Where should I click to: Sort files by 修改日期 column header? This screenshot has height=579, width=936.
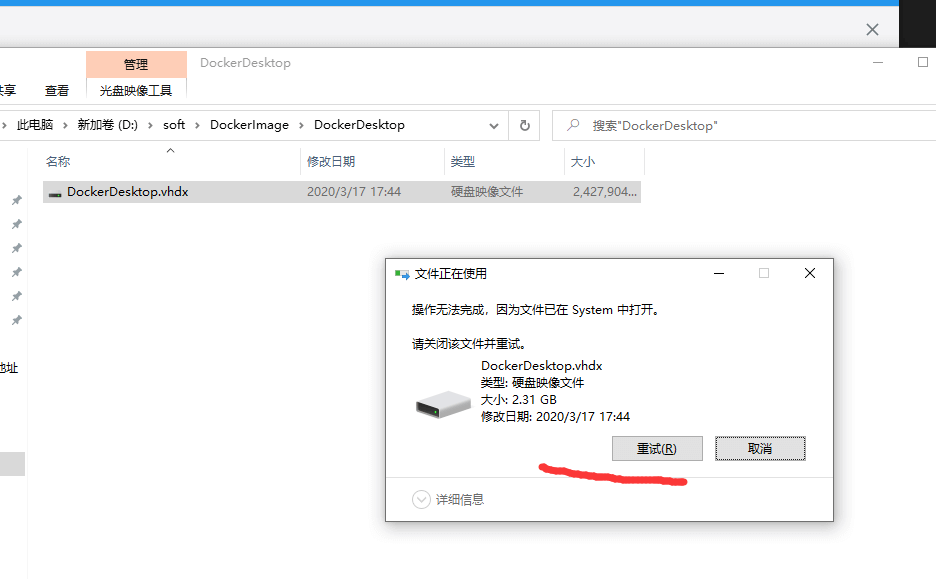pyautogui.click(x=331, y=162)
